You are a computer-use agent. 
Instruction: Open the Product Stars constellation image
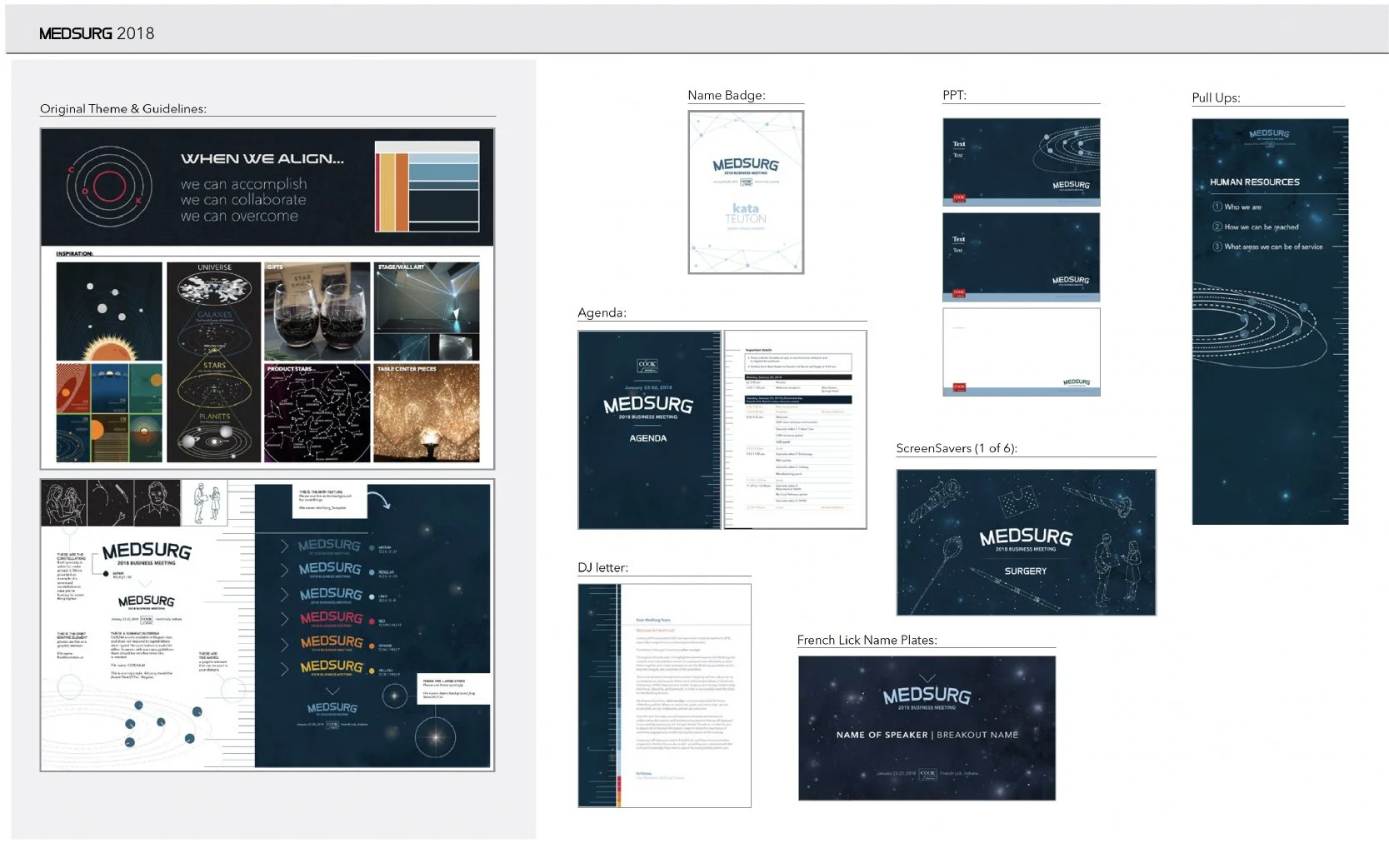pos(317,413)
